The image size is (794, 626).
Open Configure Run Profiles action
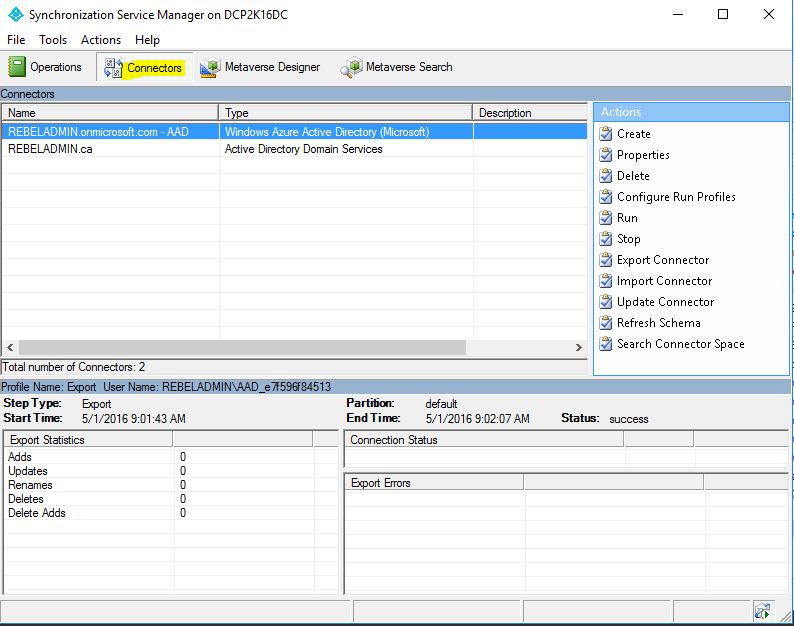(676, 197)
